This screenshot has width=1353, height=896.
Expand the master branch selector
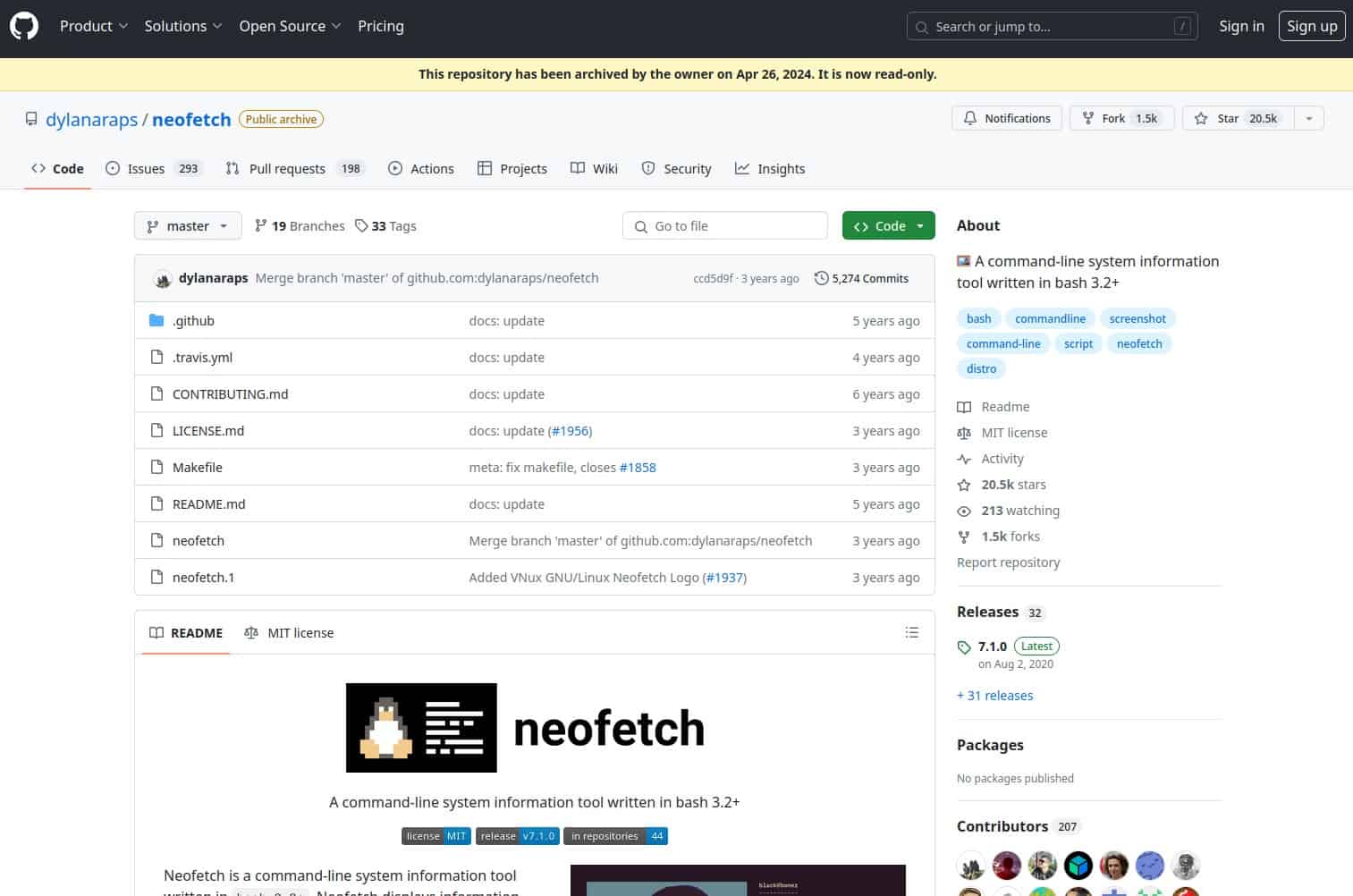coord(187,225)
